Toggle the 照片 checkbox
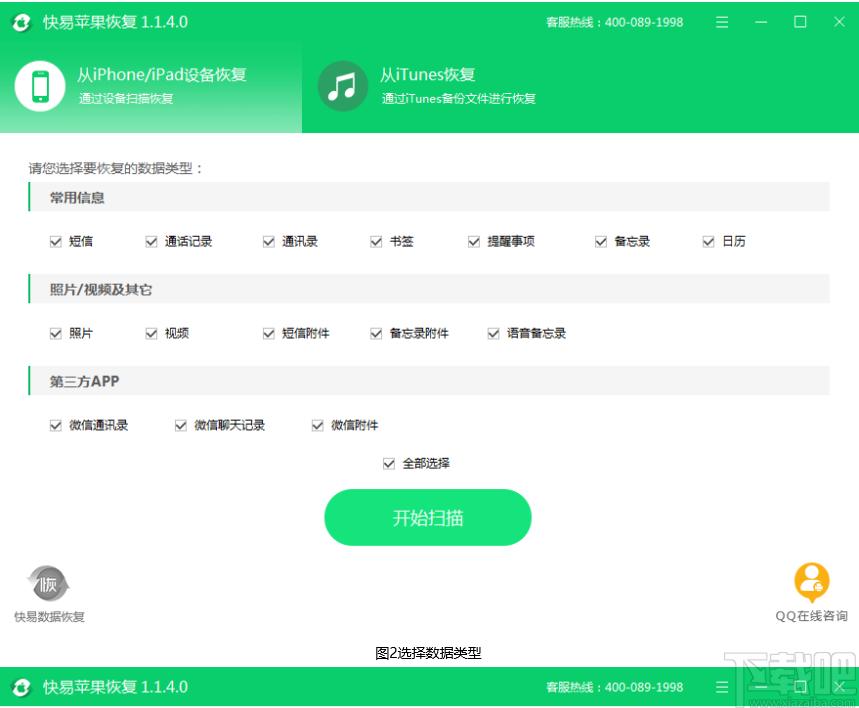Viewport: 859px width, 708px height. pyautogui.click(x=56, y=334)
